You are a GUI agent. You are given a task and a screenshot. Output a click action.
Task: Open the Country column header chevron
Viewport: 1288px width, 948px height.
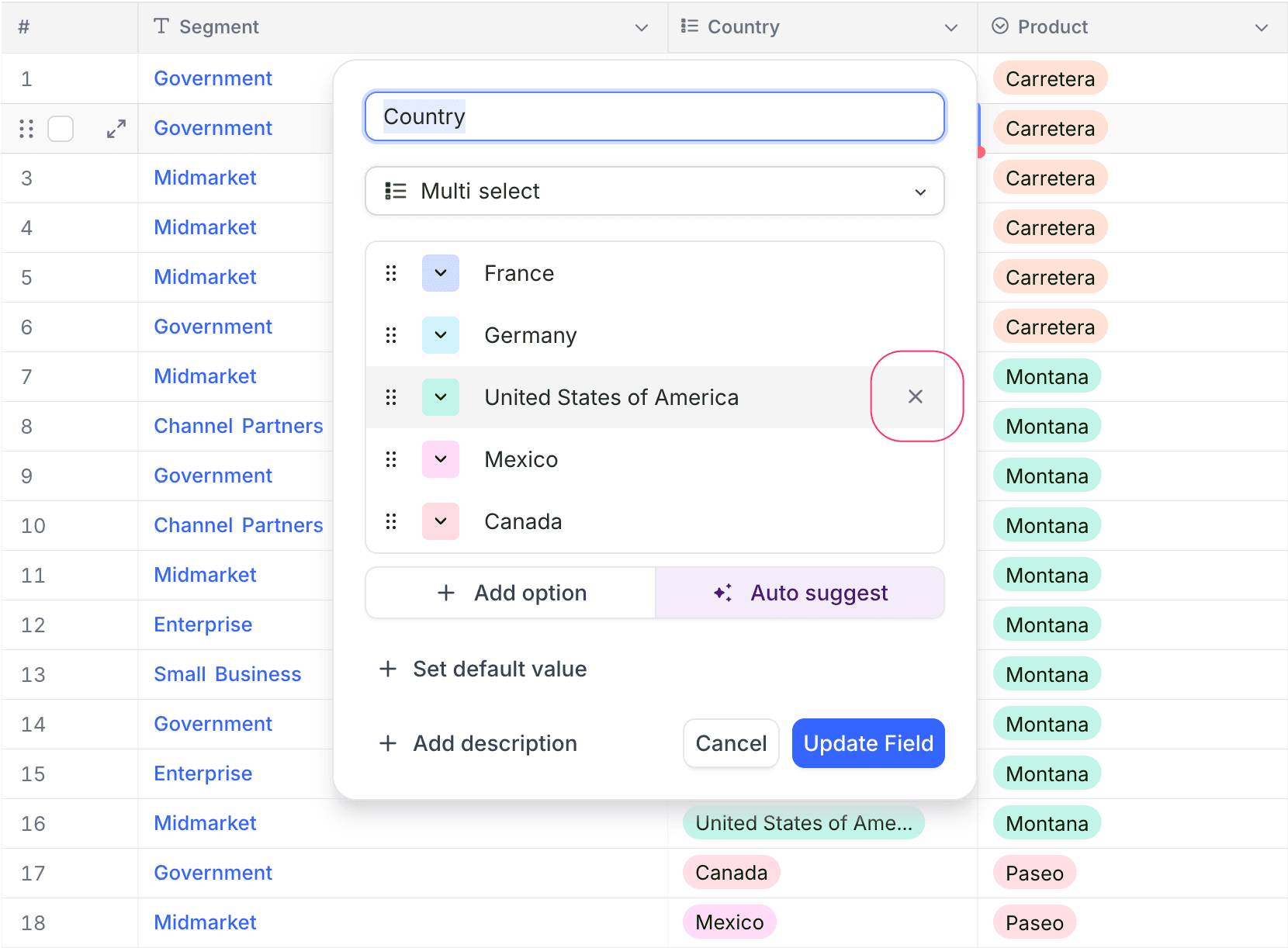[950, 27]
